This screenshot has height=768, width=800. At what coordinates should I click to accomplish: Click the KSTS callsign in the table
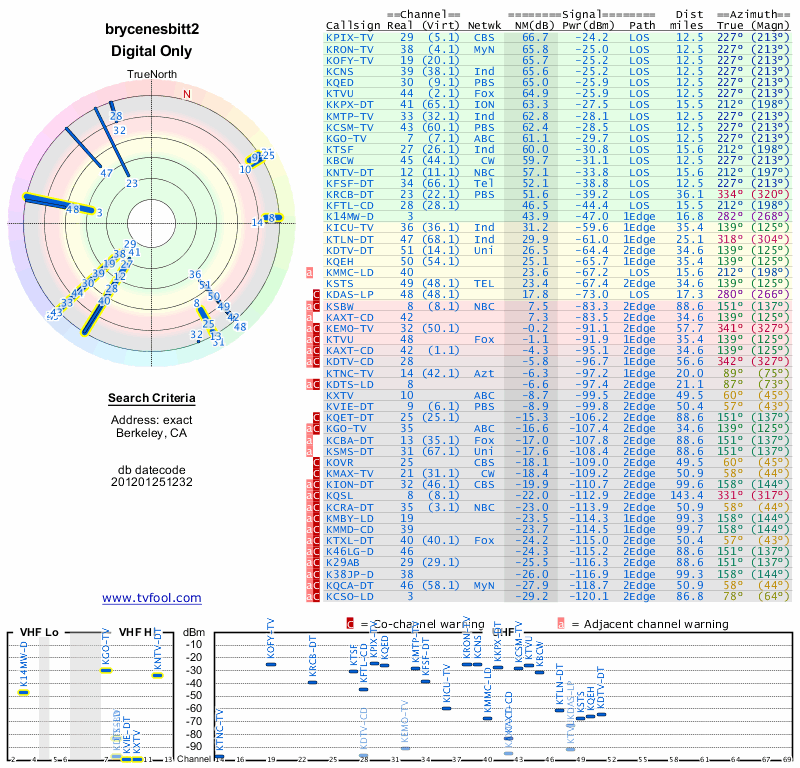tap(340, 283)
